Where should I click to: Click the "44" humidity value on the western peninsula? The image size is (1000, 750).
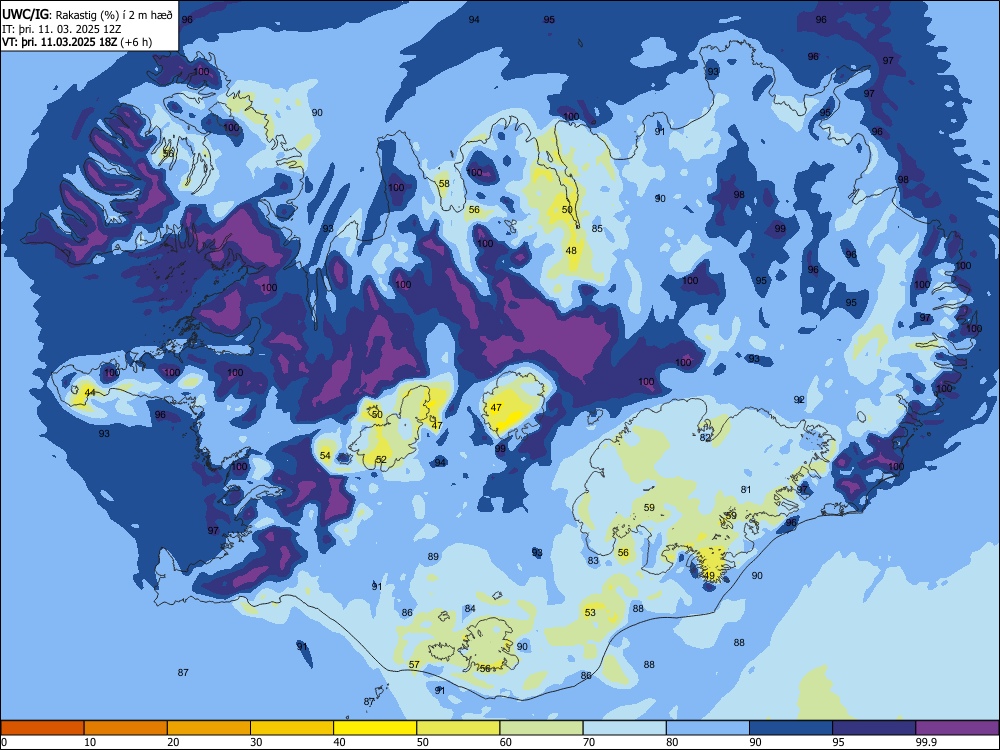[x=90, y=392]
